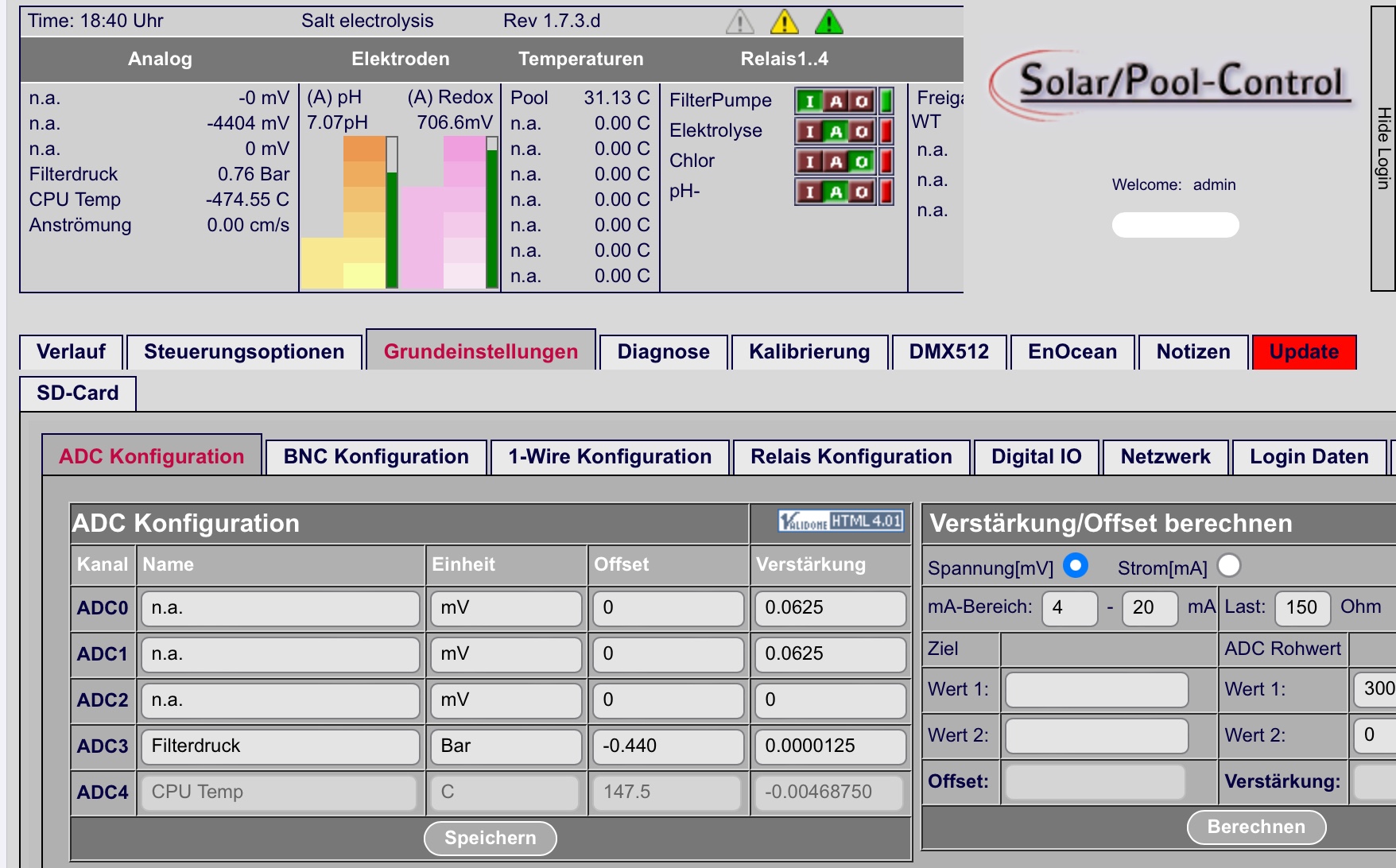Viewport: 1396px width, 868px height.
Task: Click the Ziel Wert 1 input field
Action: [1097, 690]
